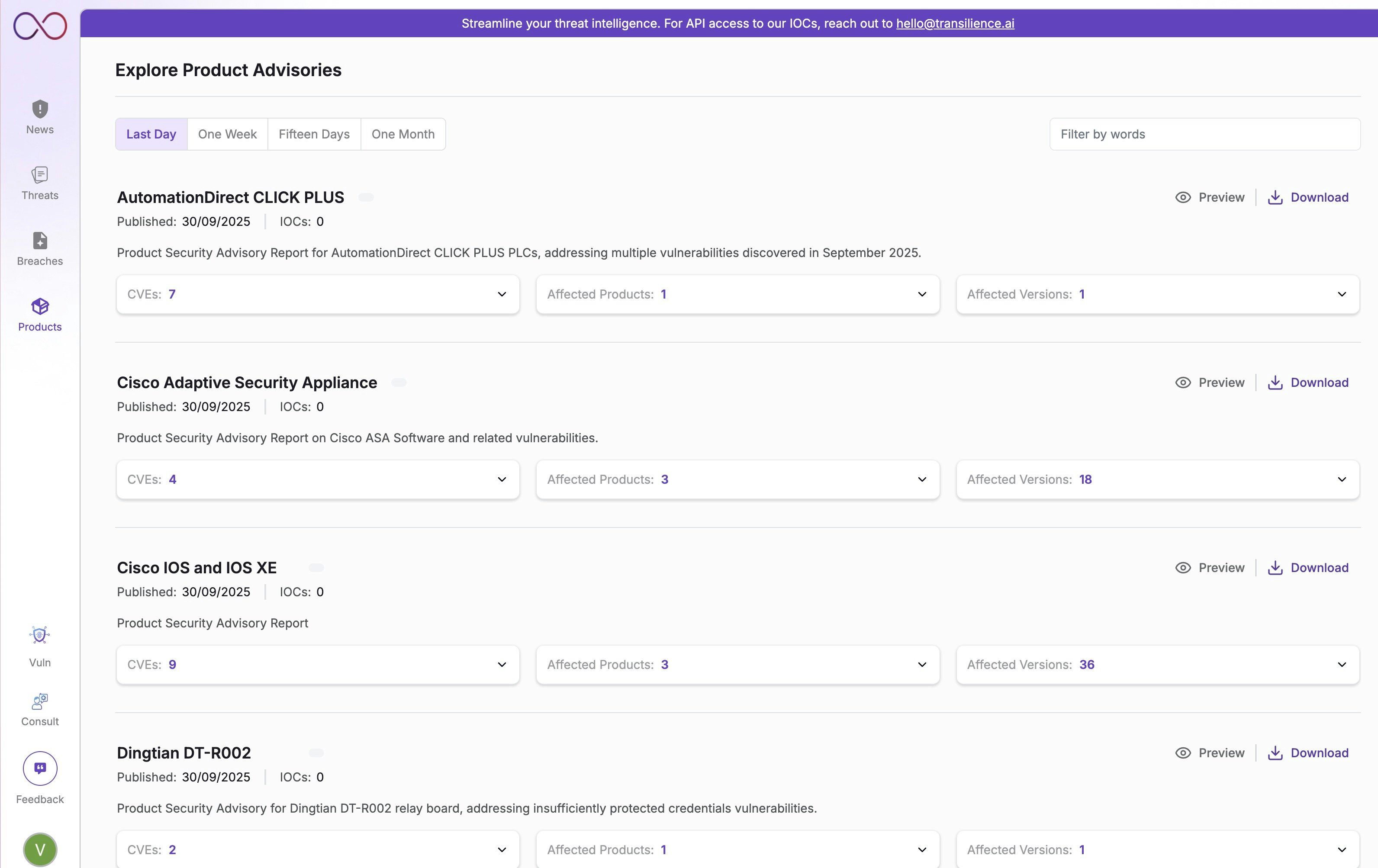Preview the Dingtian DT-R002 advisory
The width and height of the screenshot is (1378, 868).
coord(1210,753)
